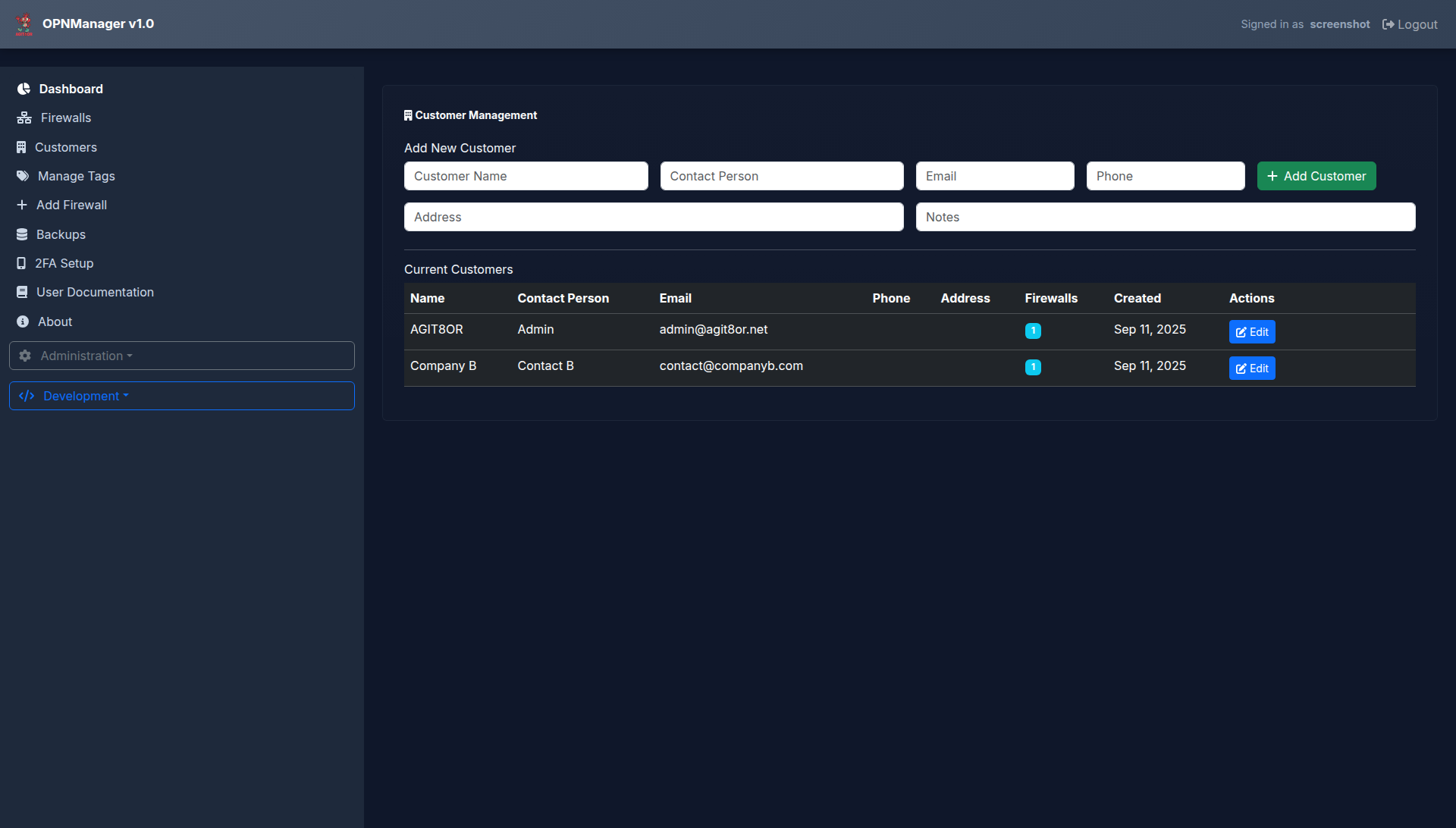Focus the Phone input field
The width and height of the screenshot is (1456, 828).
1166,176
